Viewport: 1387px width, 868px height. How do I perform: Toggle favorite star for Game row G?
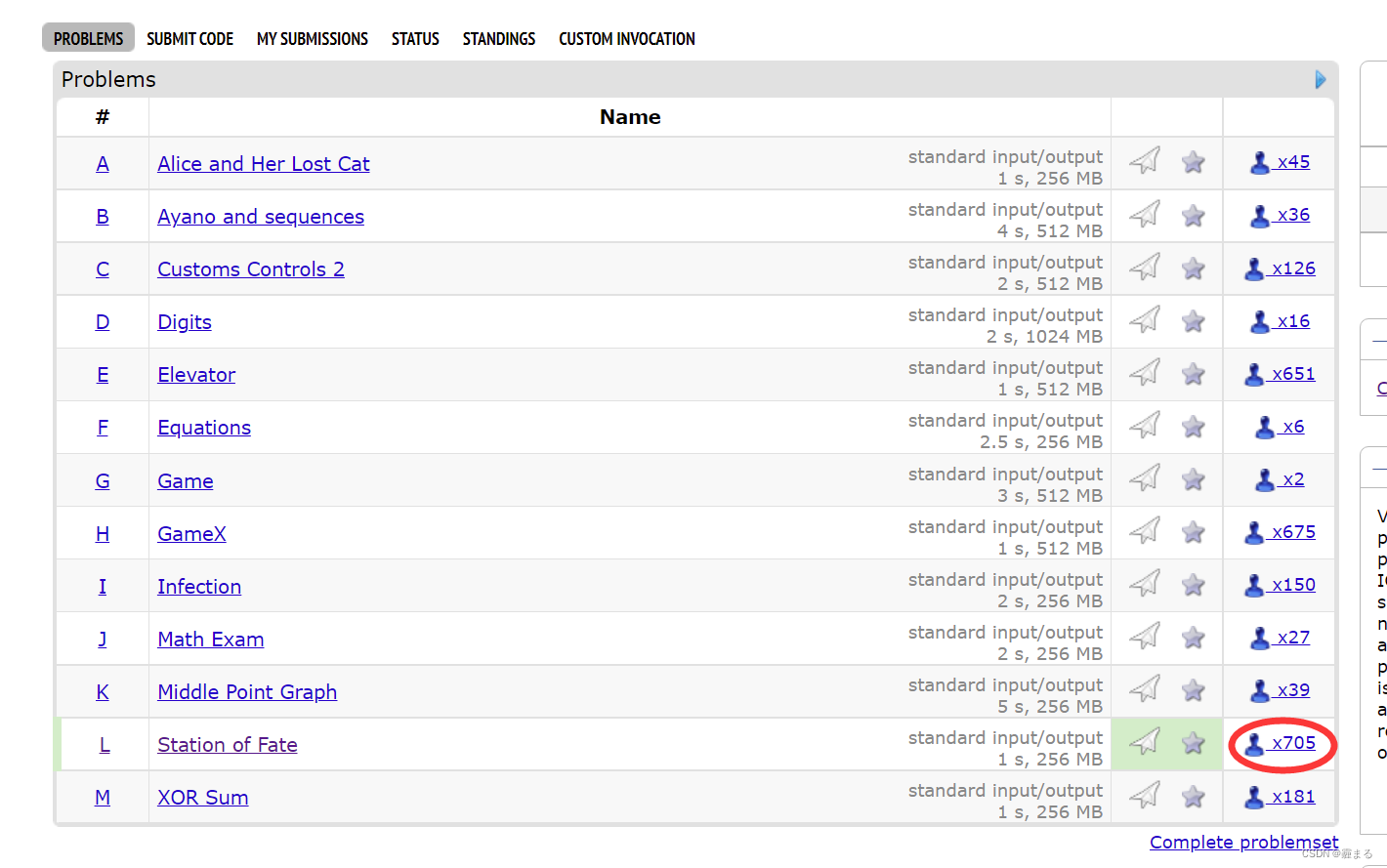pos(1193,479)
